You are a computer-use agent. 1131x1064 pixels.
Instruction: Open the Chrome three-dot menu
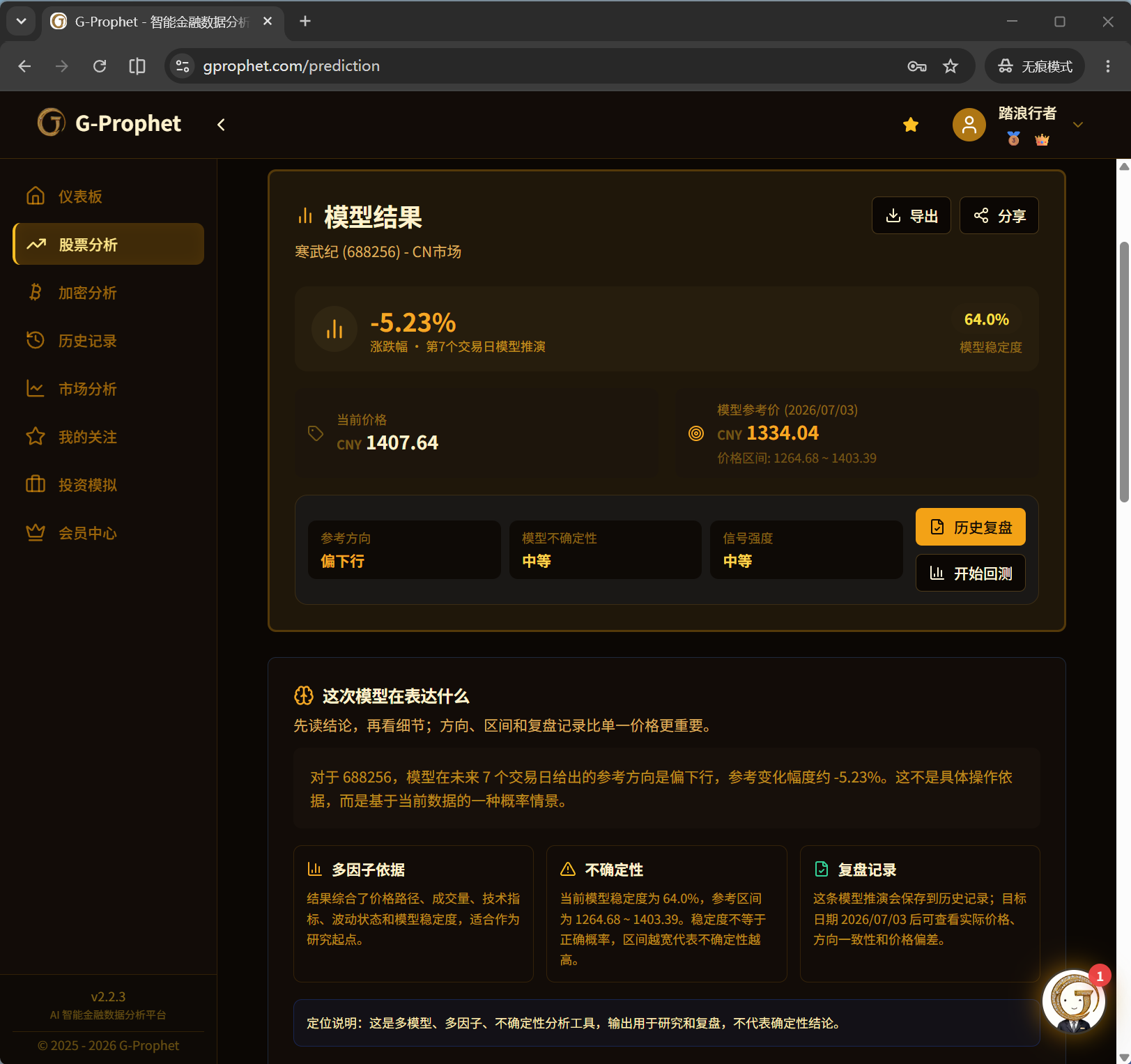[1107, 66]
